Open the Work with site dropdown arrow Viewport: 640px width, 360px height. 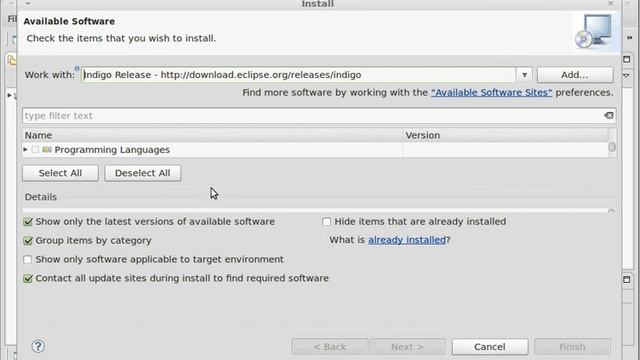pyautogui.click(x=524, y=75)
